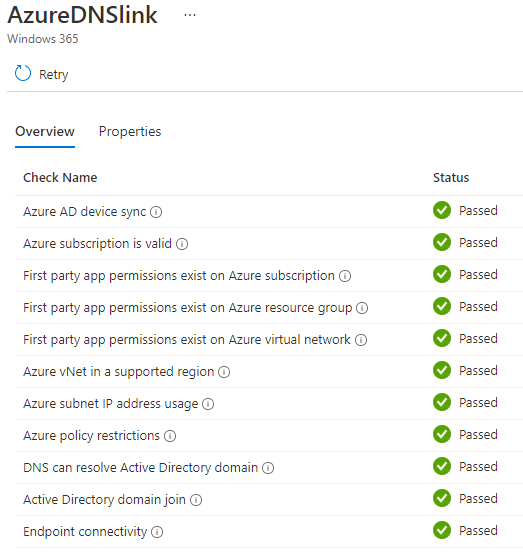Click the Check Name column header
Image resolution: width=523 pixels, height=560 pixels.
(x=60, y=178)
